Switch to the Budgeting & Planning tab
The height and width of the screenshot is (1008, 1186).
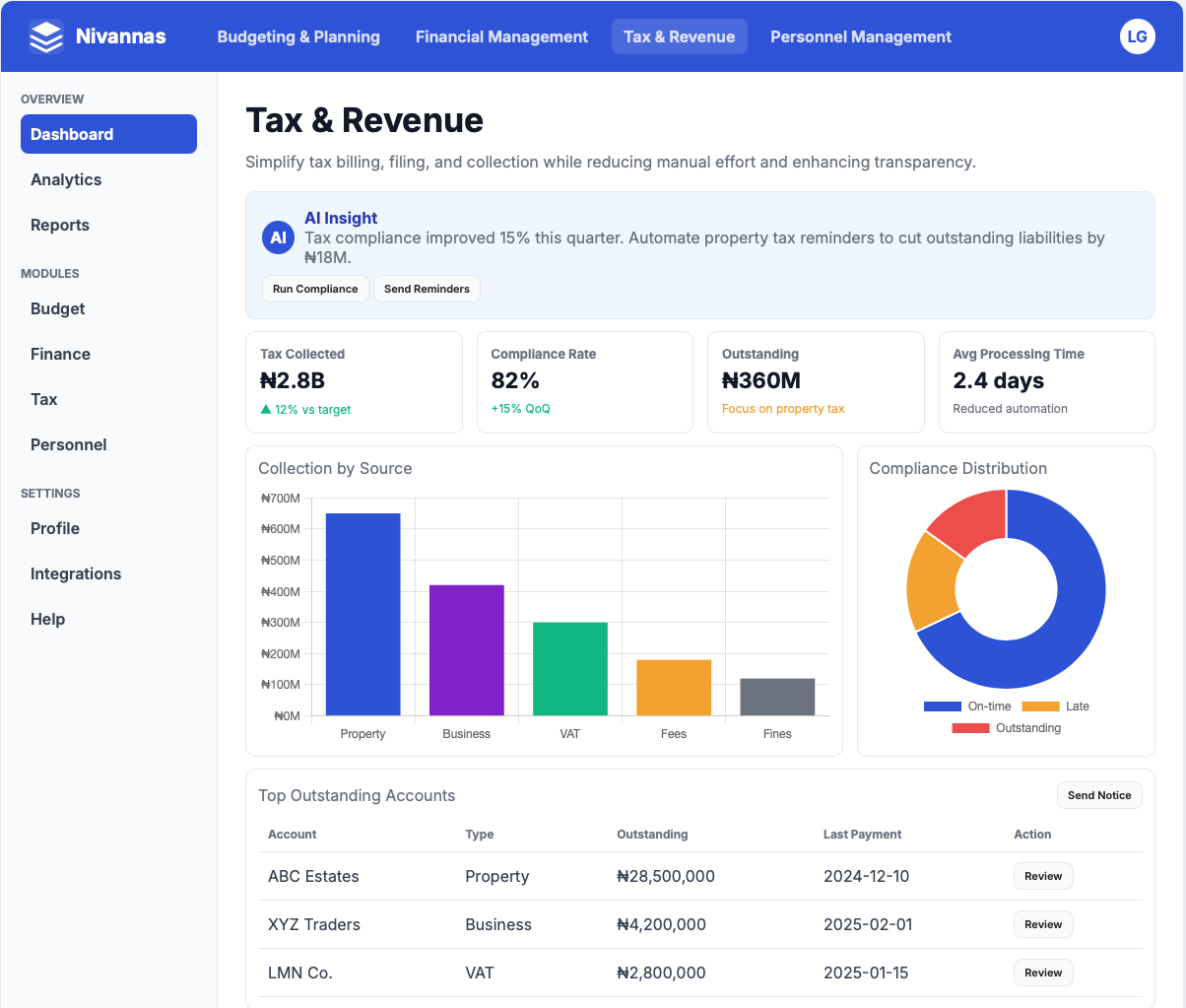point(298,36)
